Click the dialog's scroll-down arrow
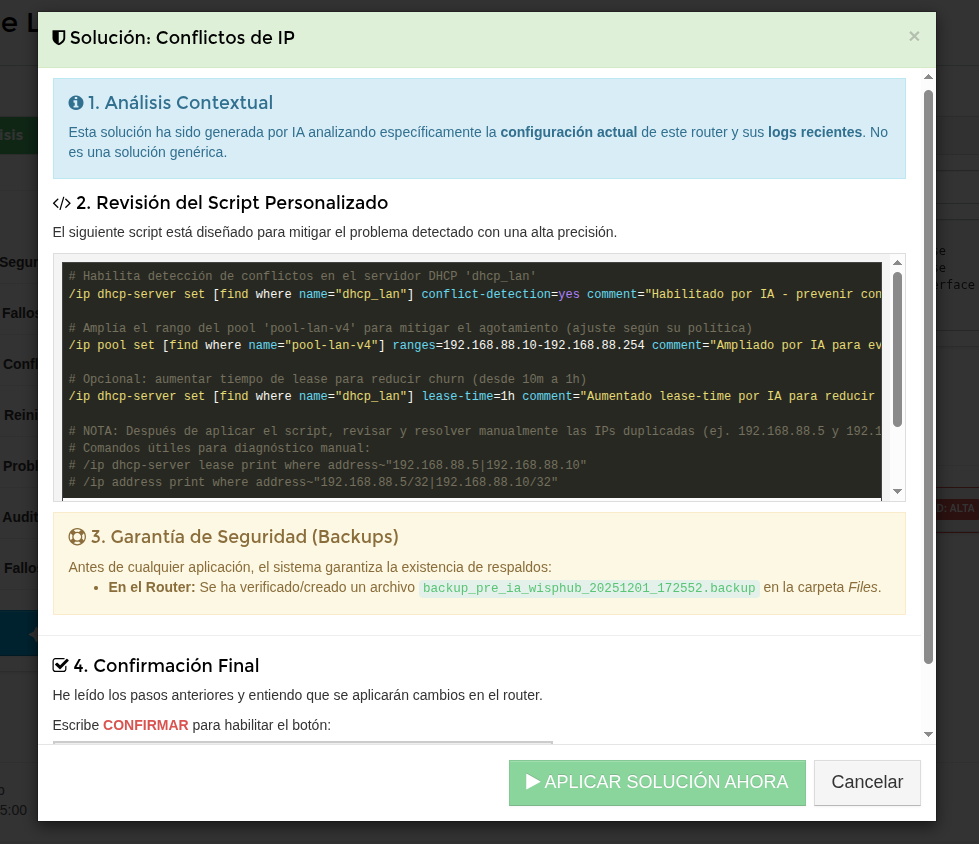Viewport: 979px width, 844px height. [928, 734]
